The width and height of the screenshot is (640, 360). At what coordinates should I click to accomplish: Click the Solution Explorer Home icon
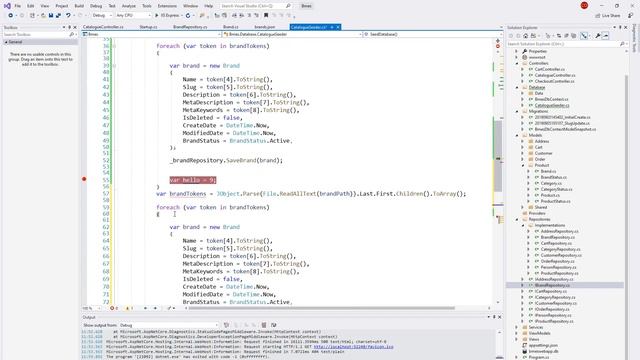point(526,36)
